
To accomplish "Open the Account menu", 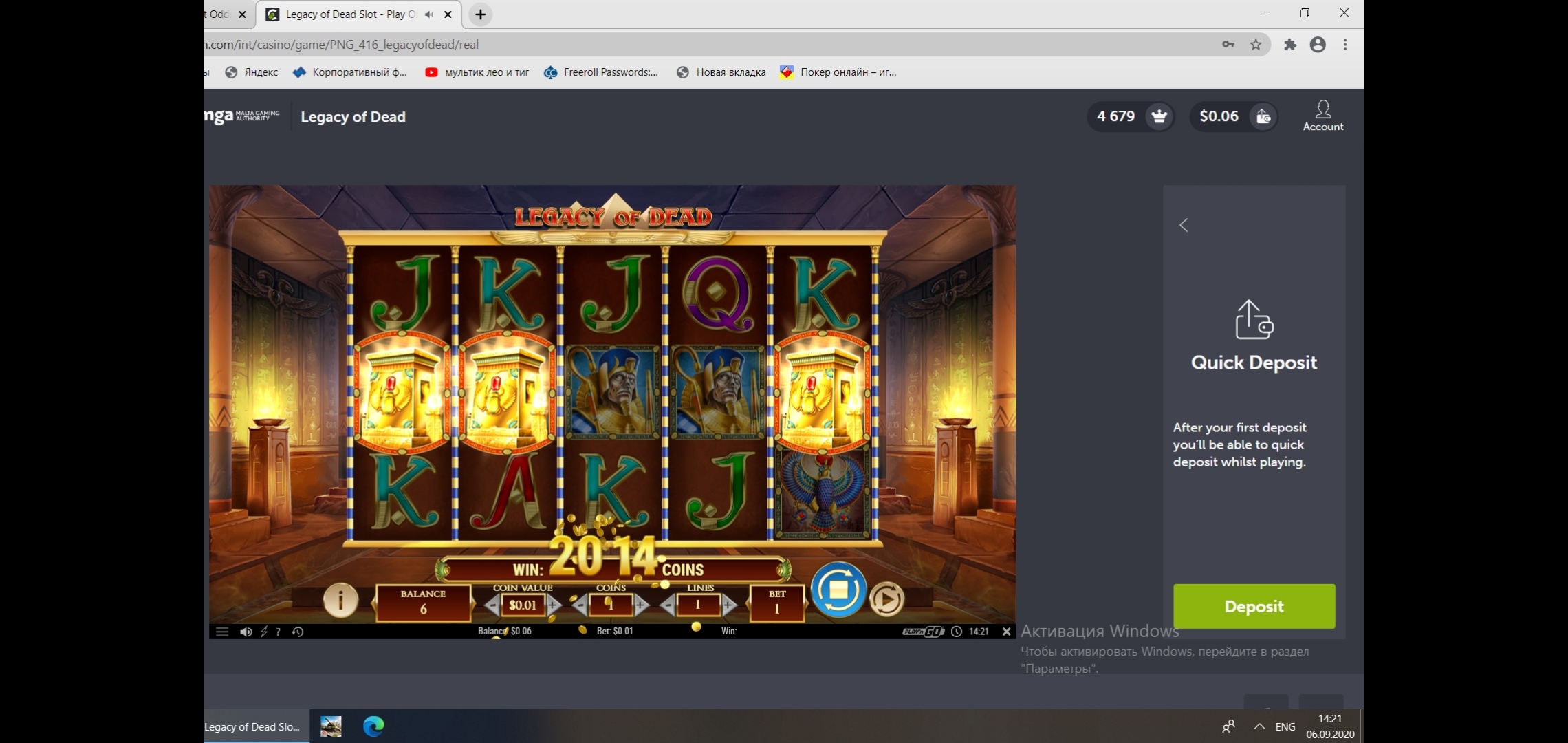I will point(1322,116).
